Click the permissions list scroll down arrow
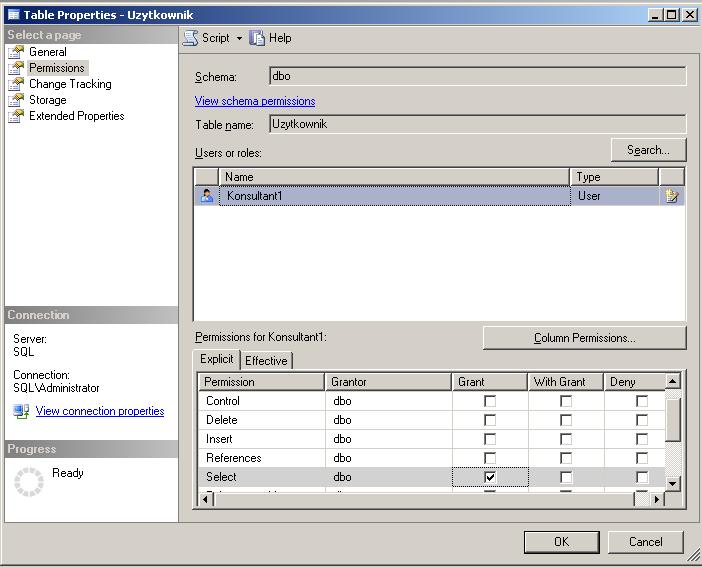This screenshot has width=702, height=567. [672, 483]
